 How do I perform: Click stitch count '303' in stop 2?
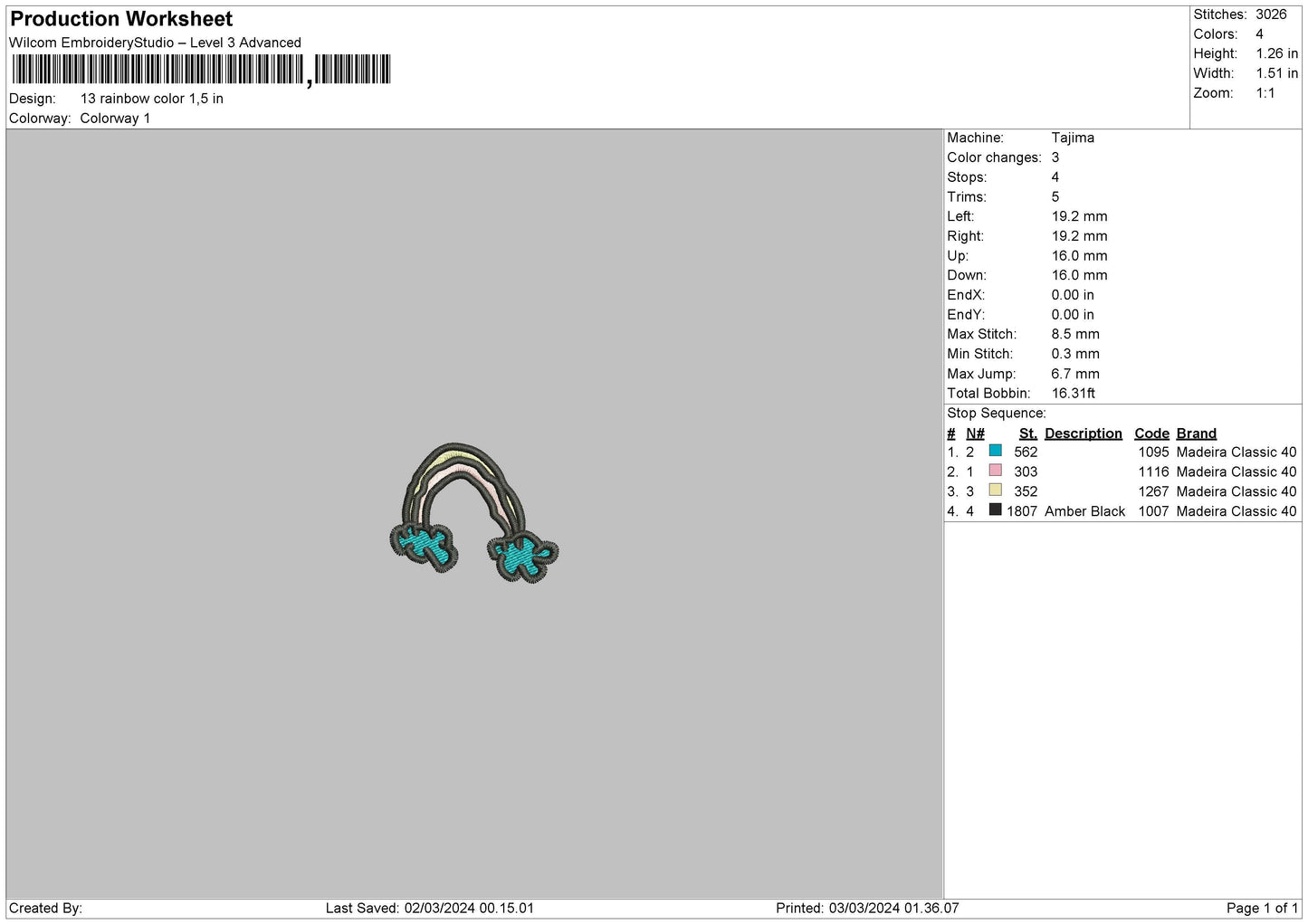pos(1026,472)
